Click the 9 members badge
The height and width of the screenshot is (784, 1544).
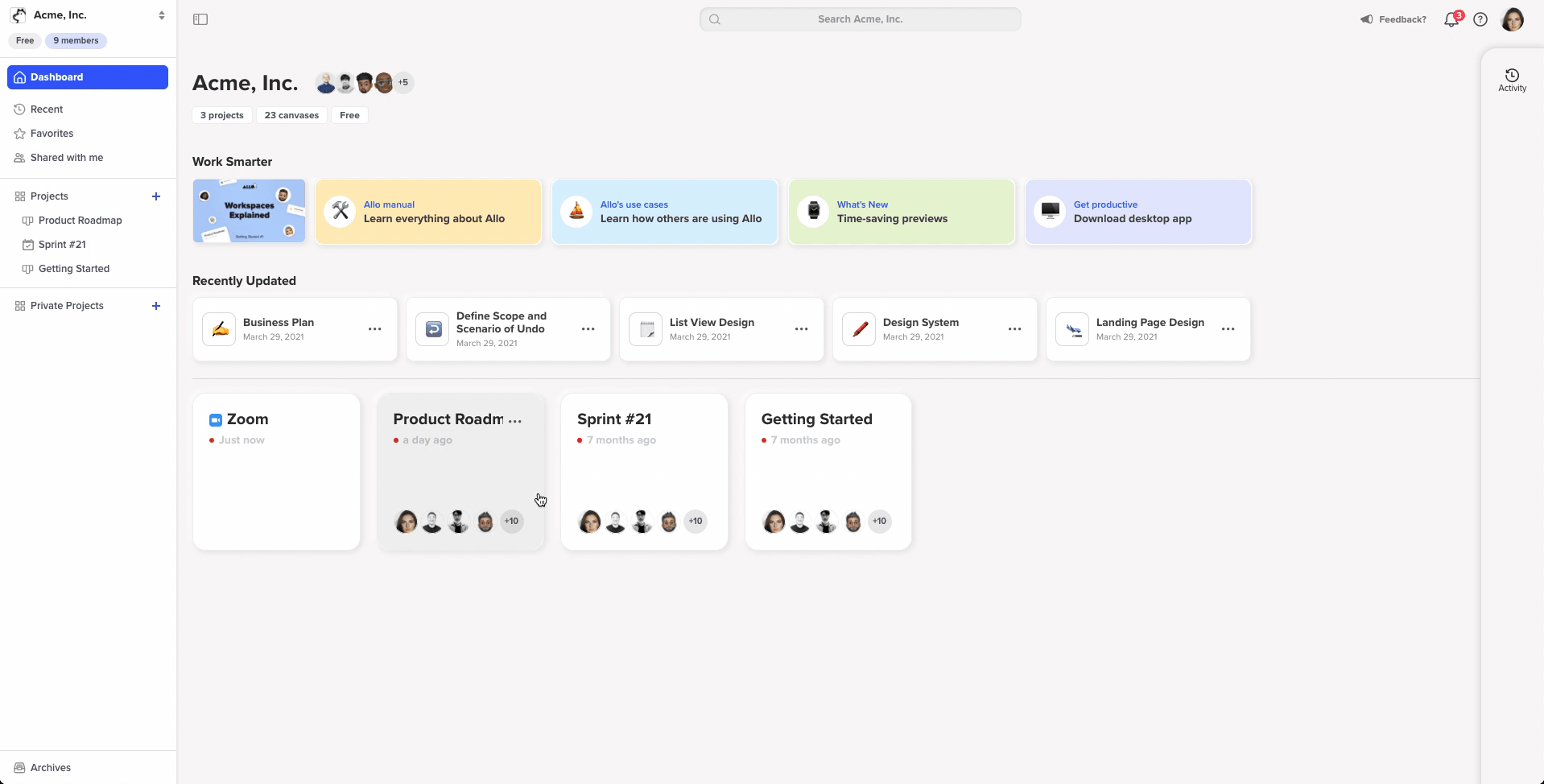76,41
